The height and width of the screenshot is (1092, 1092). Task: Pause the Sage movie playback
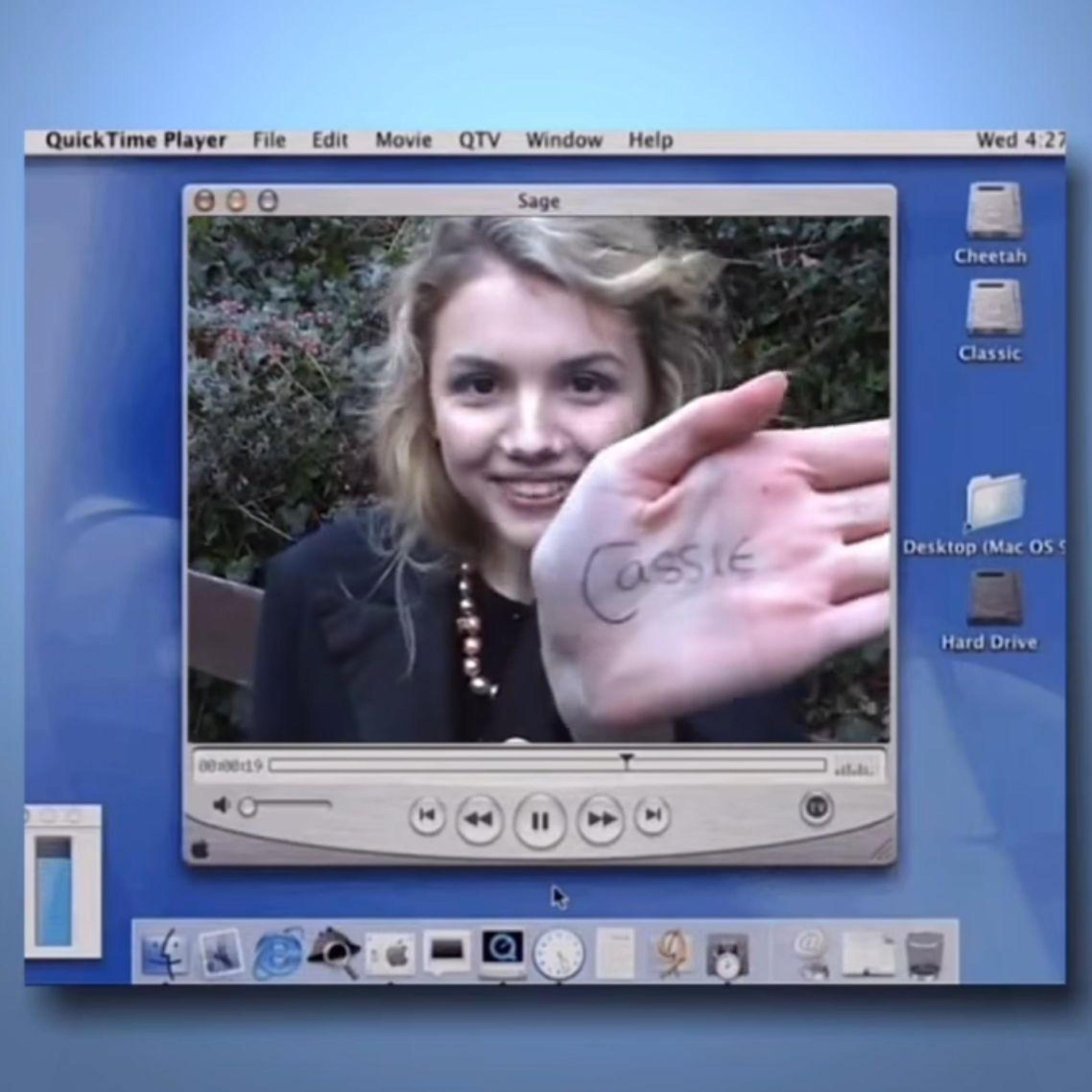coord(540,820)
